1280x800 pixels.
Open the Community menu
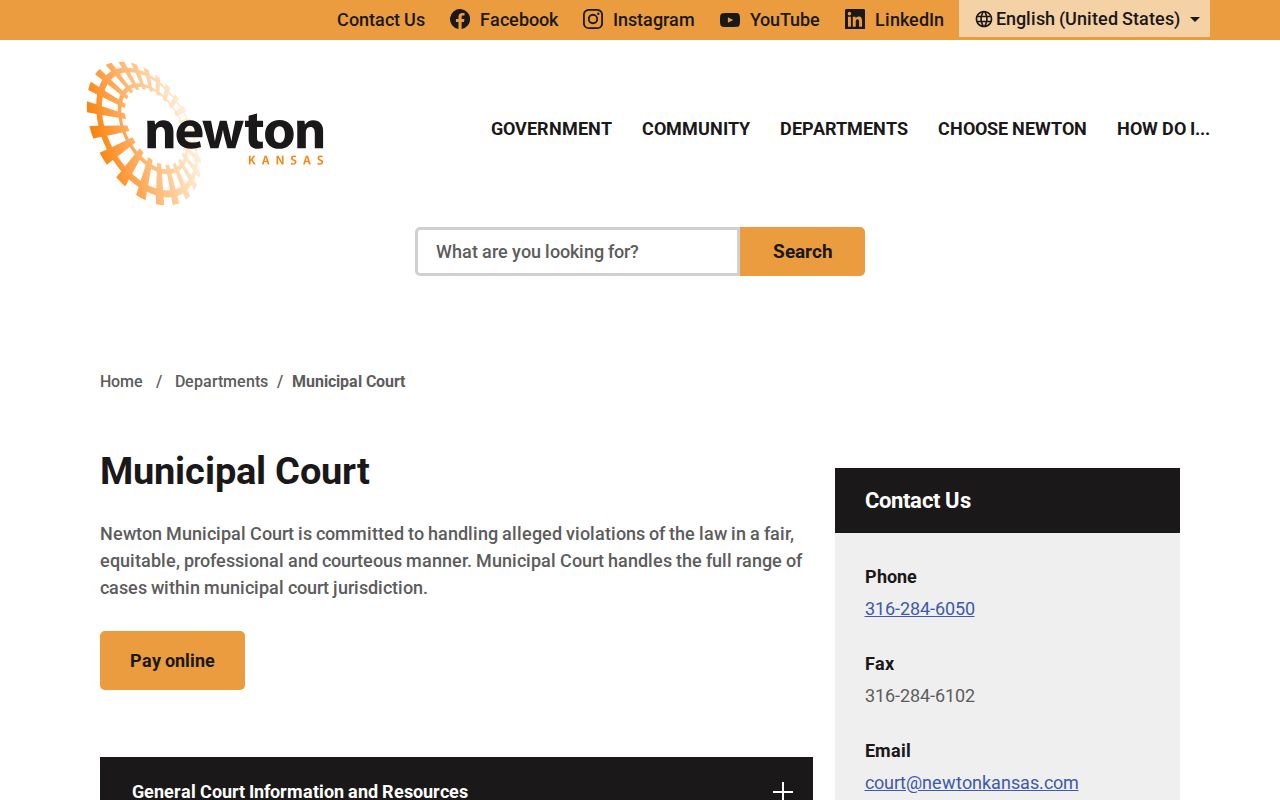coord(696,129)
